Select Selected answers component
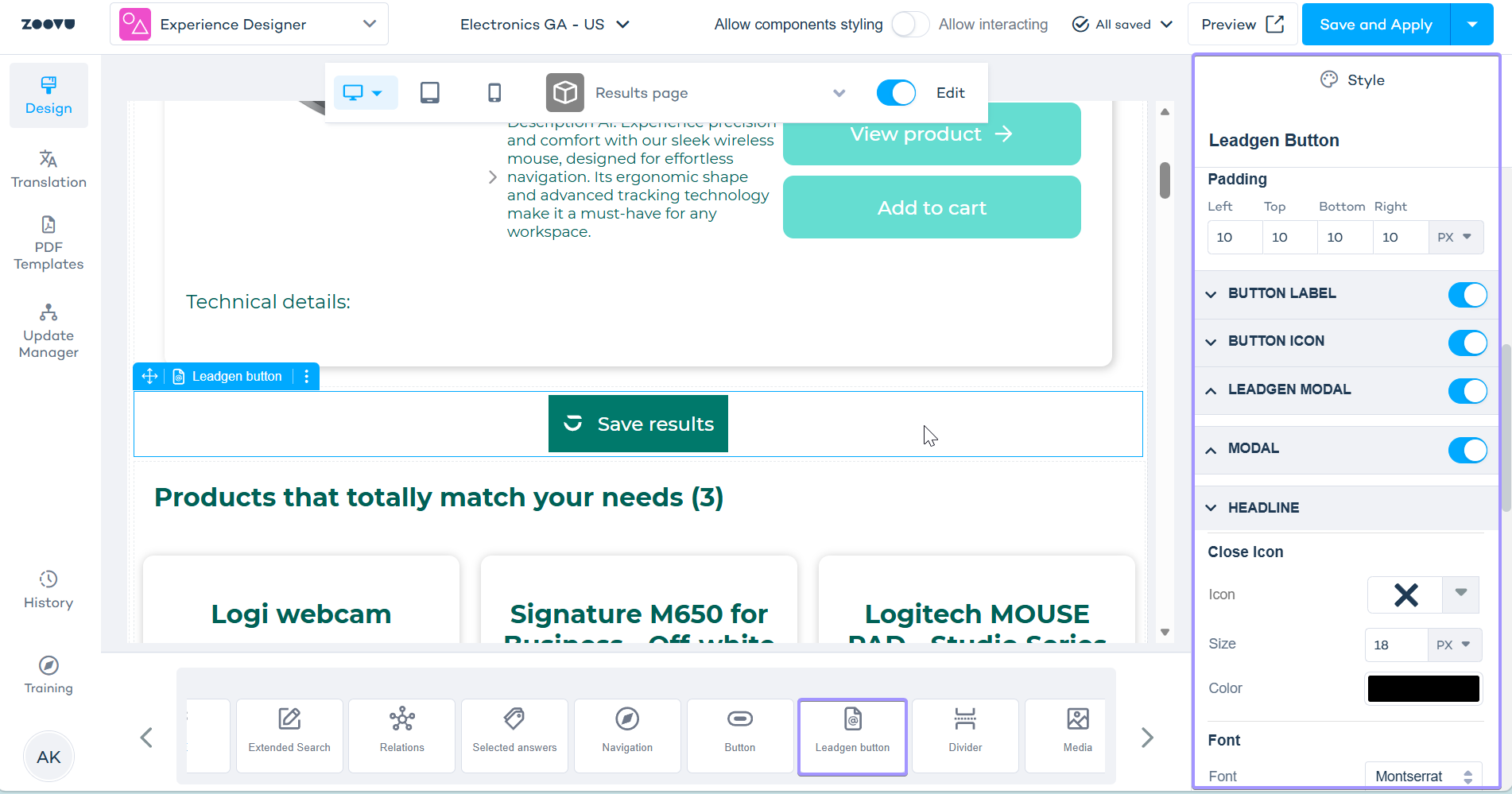The height and width of the screenshot is (794, 1512). [514, 735]
